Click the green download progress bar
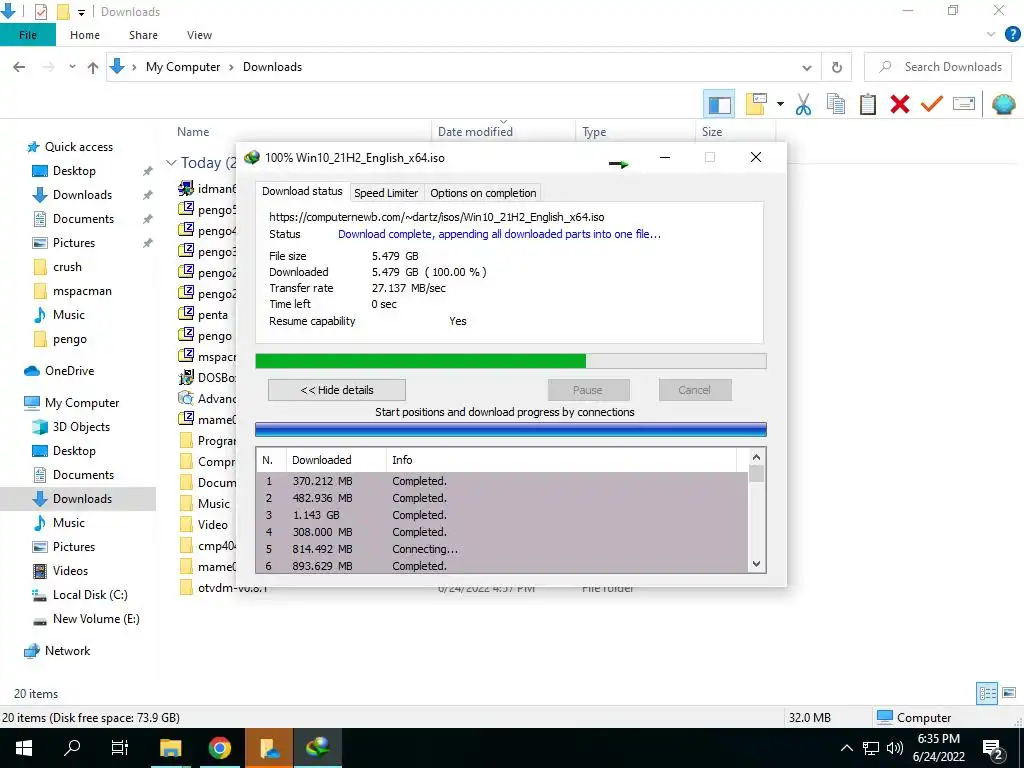 [x=511, y=361]
